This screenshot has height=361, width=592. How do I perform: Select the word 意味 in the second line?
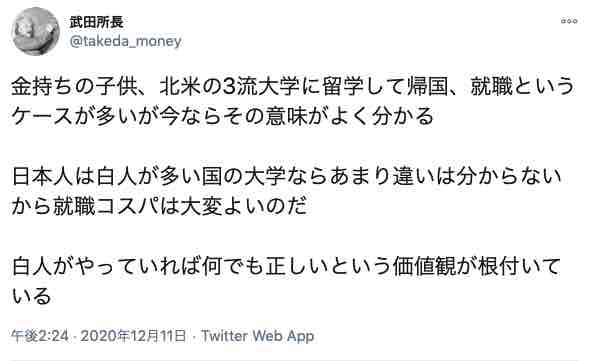tap(288, 116)
